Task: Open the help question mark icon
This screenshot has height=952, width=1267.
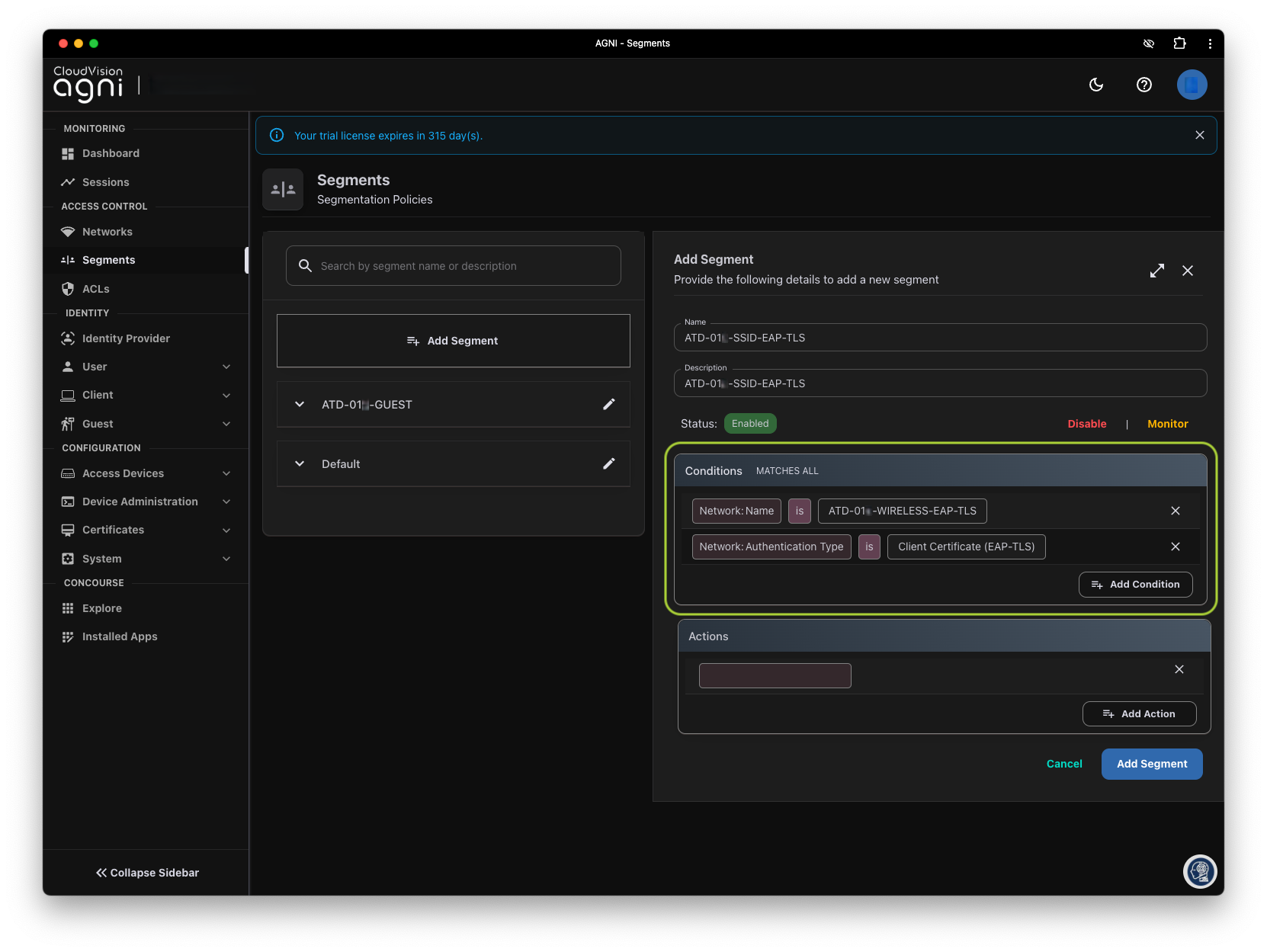Action: click(x=1144, y=85)
